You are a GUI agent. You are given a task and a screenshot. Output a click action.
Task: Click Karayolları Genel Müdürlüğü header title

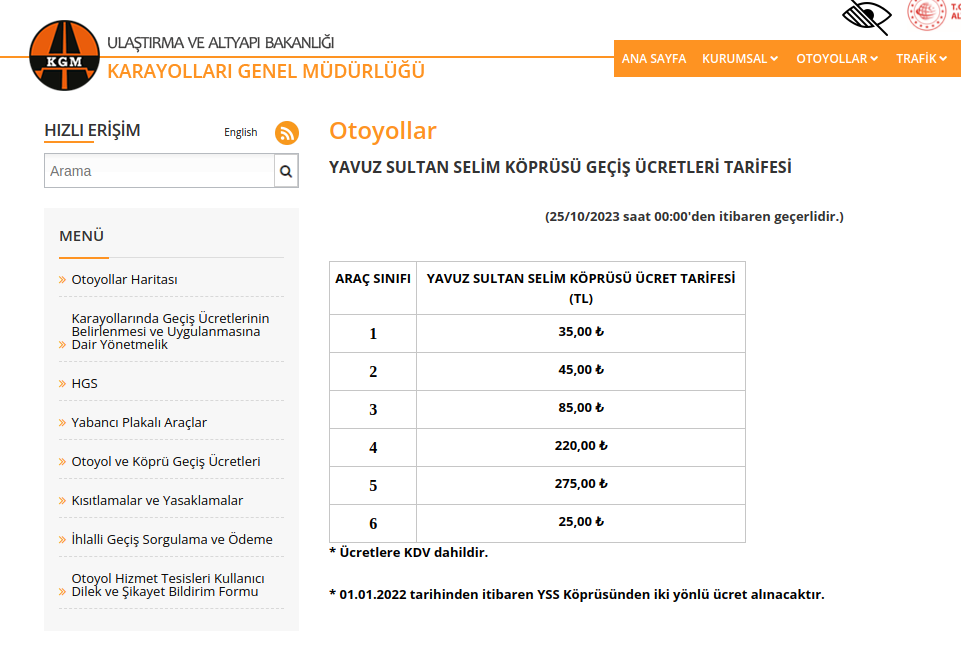(x=266, y=71)
